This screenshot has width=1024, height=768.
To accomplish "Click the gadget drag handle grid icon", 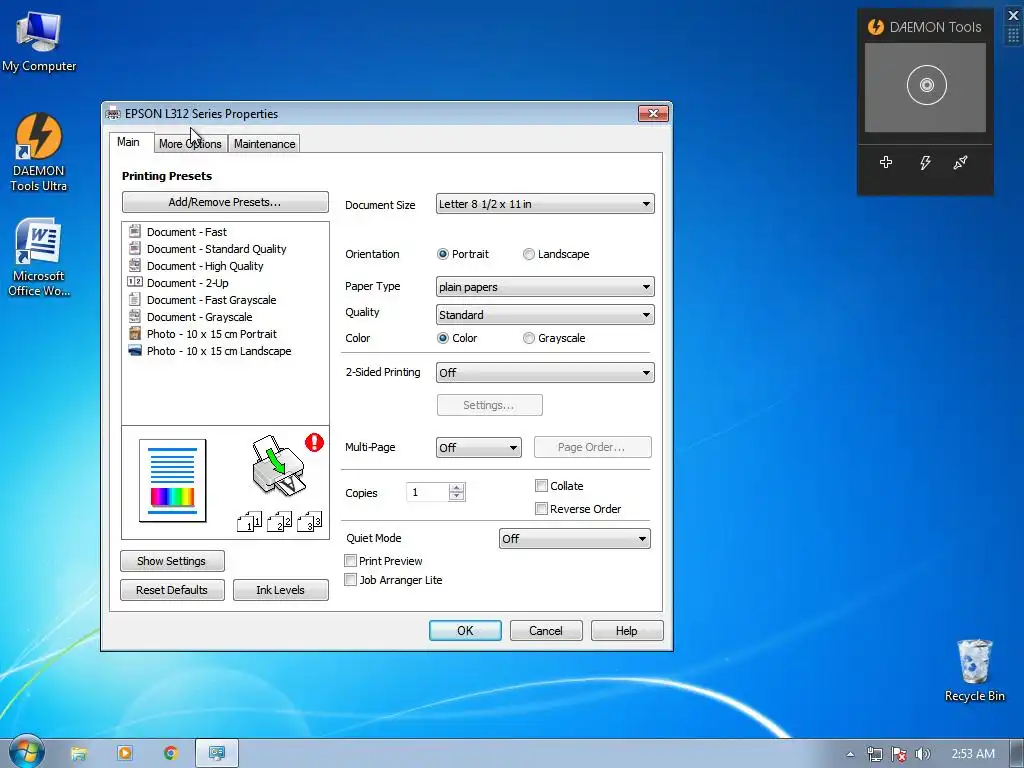I will 1014,35.
